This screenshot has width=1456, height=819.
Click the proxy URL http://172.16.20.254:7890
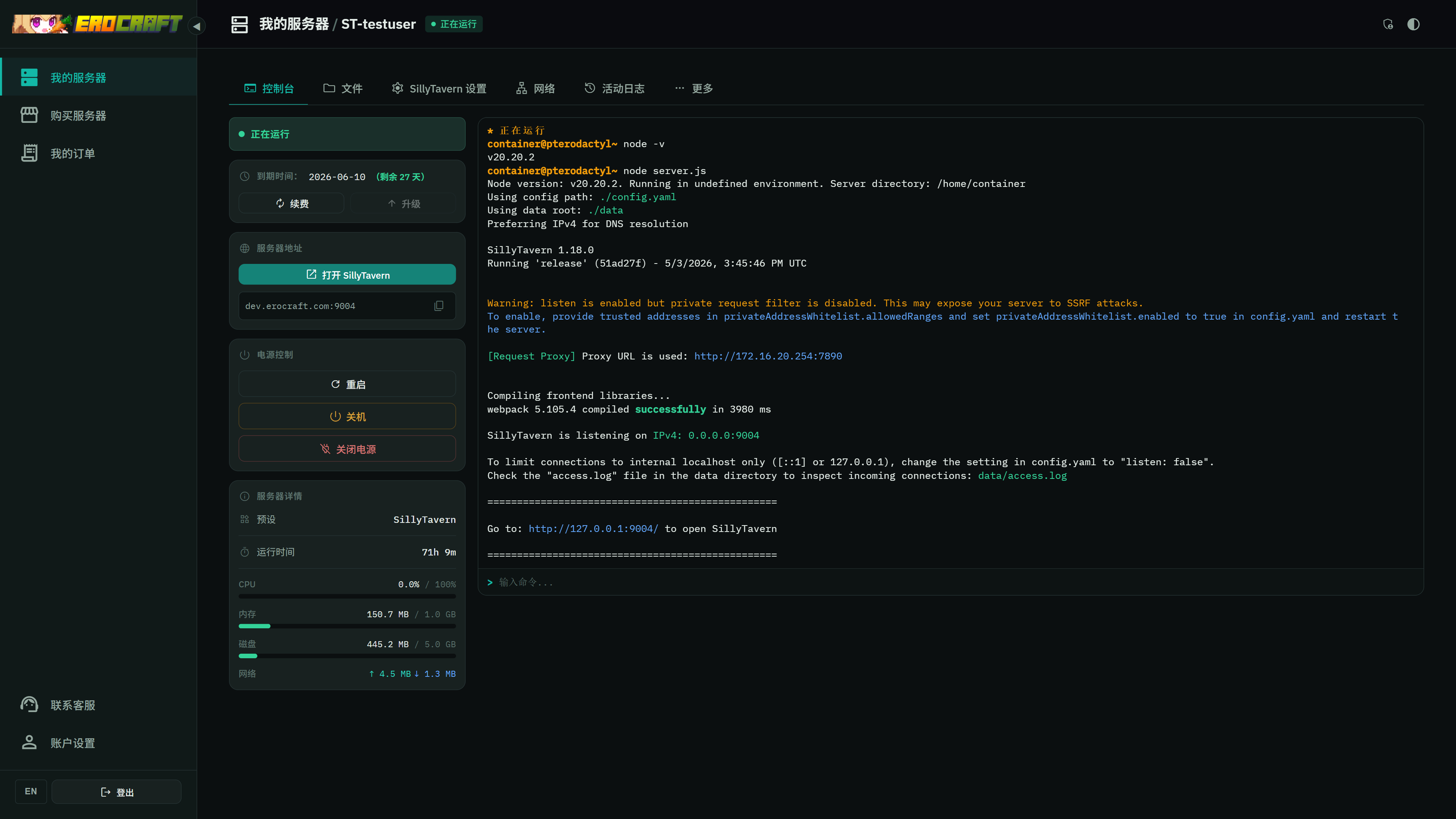[768, 356]
